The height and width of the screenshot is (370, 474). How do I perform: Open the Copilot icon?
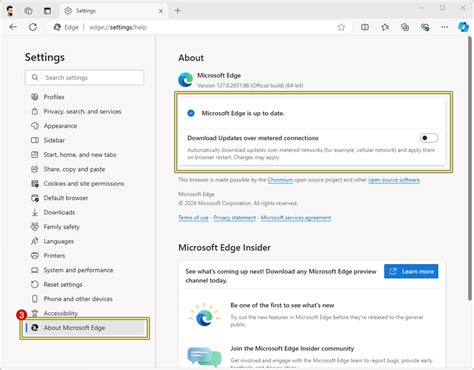pos(463,27)
